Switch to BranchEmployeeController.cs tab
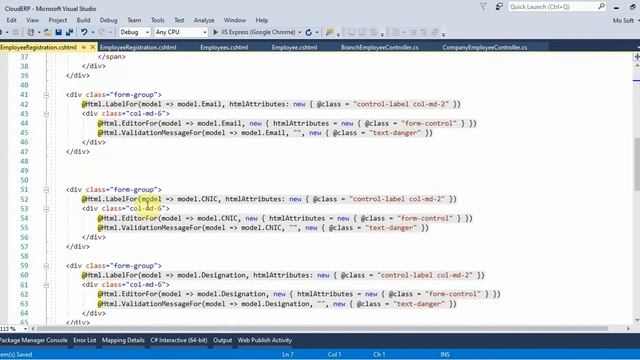The image size is (640, 360). [380, 47]
